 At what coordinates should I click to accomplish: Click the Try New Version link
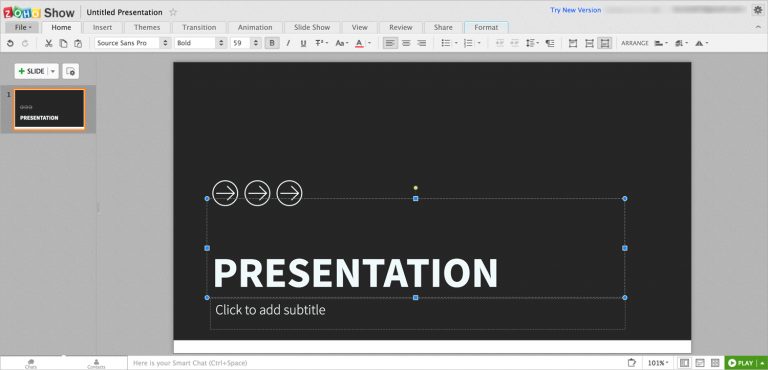(576, 10)
